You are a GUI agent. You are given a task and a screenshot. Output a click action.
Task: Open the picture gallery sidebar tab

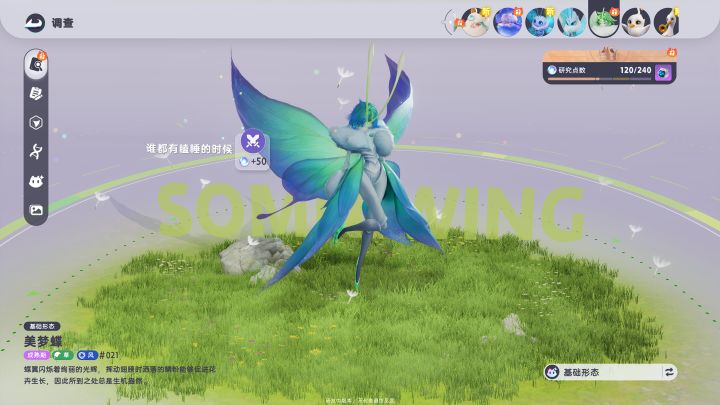point(36,210)
